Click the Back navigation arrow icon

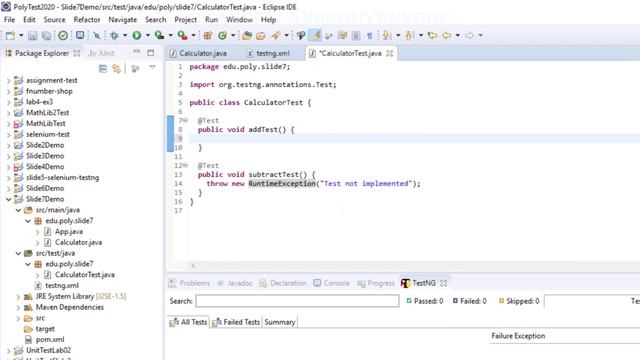[x=447, y=36]
